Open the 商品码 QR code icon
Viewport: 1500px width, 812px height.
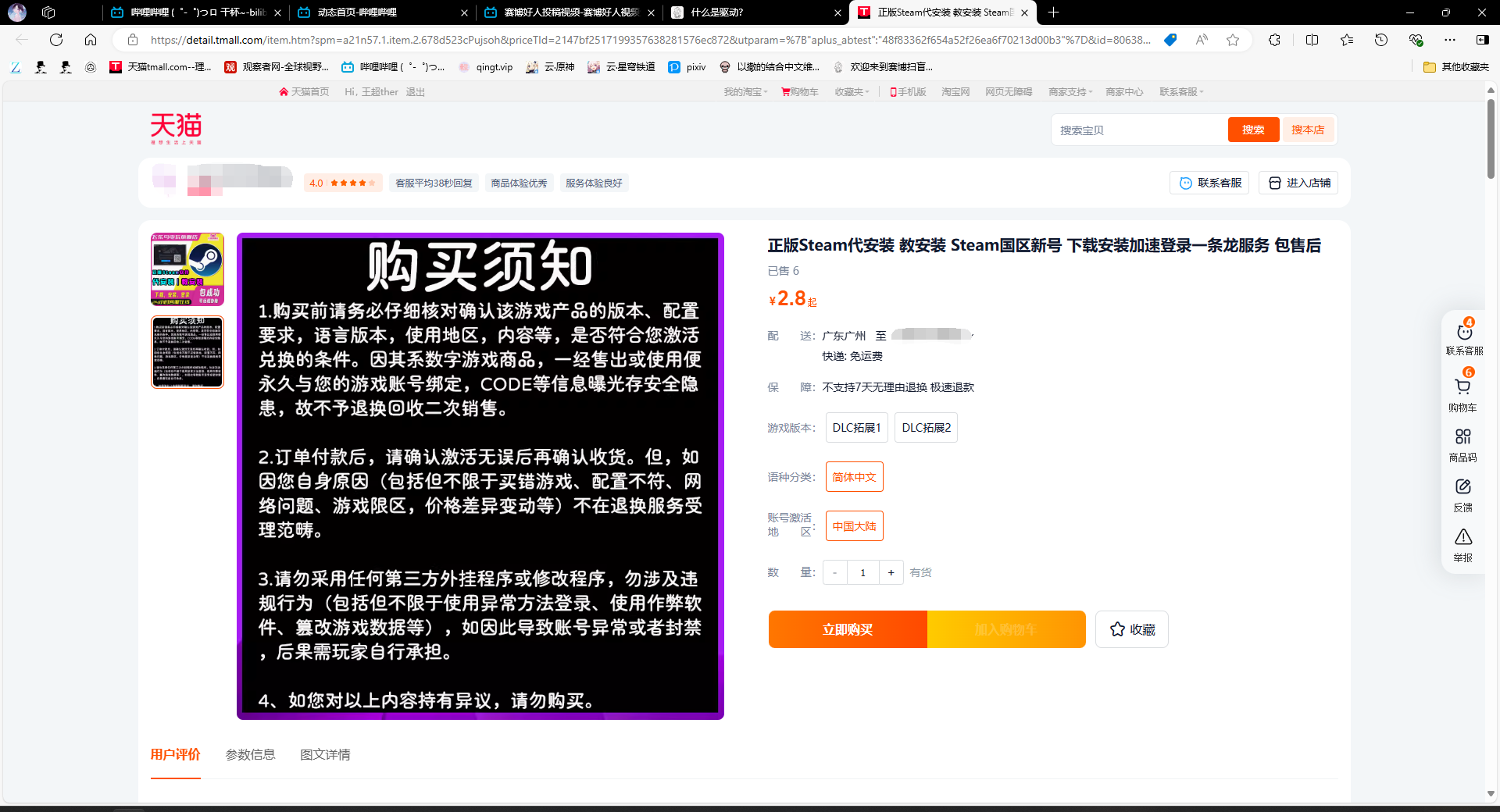1462,437
